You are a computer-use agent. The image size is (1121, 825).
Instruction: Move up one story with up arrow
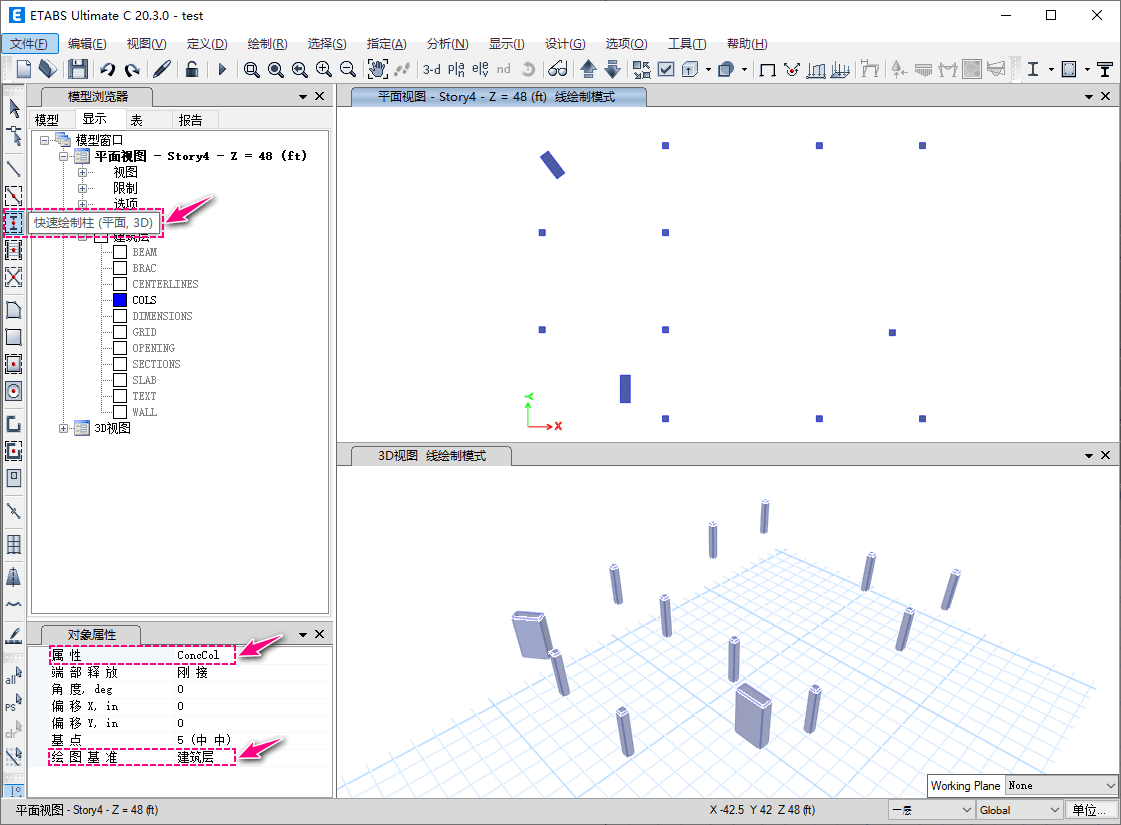coord(588,69)
